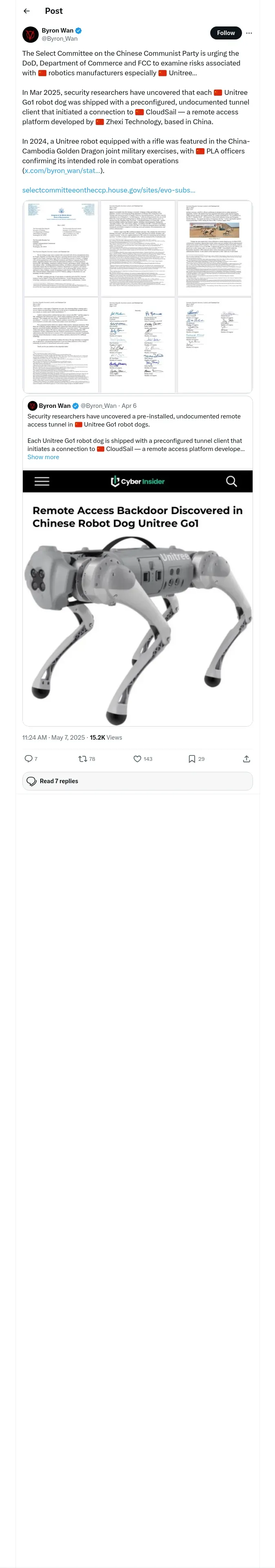Follow Byron Wan
The width and height of the screenshot is (275, 1568).
click(x=225, y=33)
